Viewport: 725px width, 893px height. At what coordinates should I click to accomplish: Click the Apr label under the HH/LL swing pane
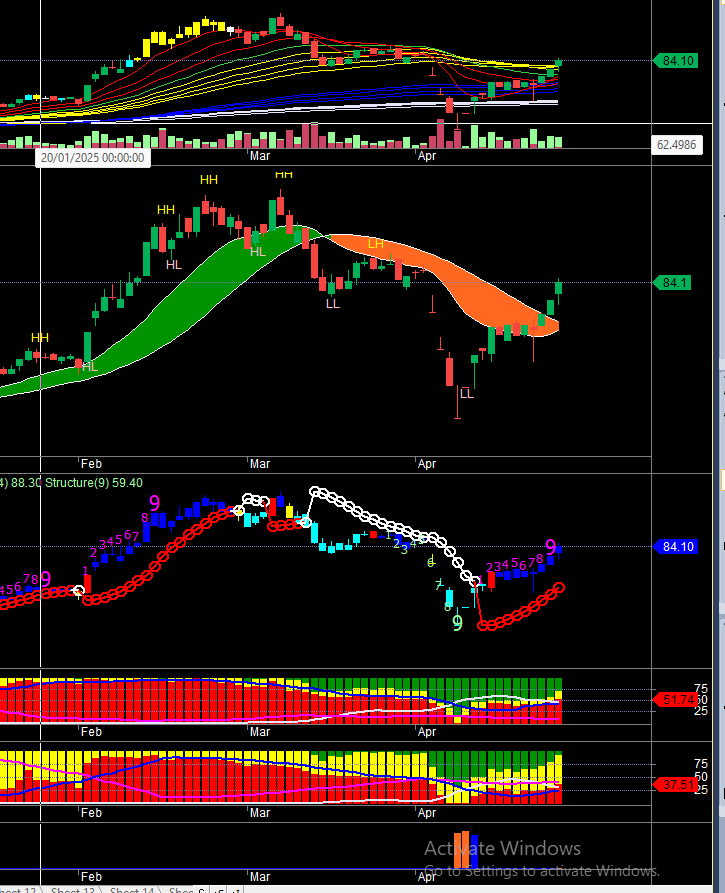427,464
